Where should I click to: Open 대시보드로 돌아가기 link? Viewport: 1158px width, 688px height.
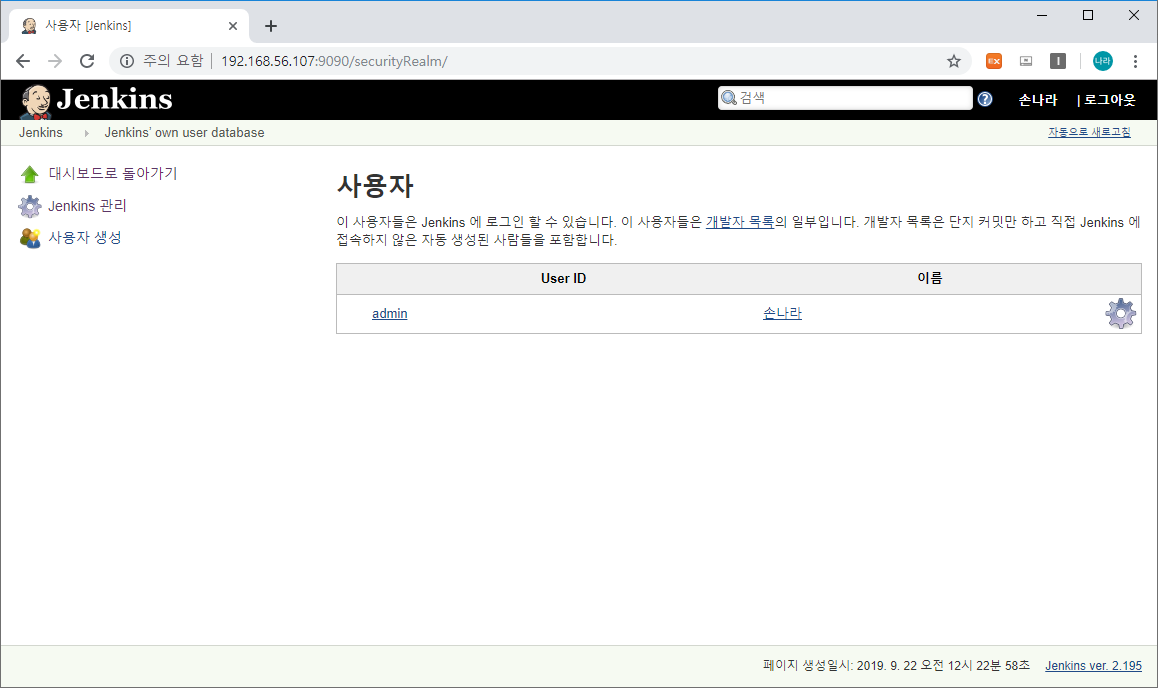(113, 173)
